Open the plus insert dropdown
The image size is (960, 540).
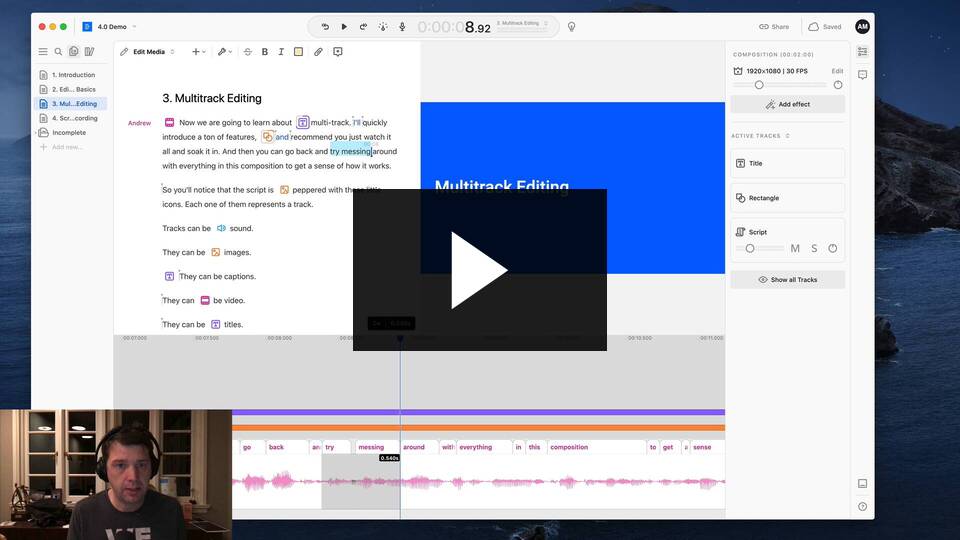(198, 52)
